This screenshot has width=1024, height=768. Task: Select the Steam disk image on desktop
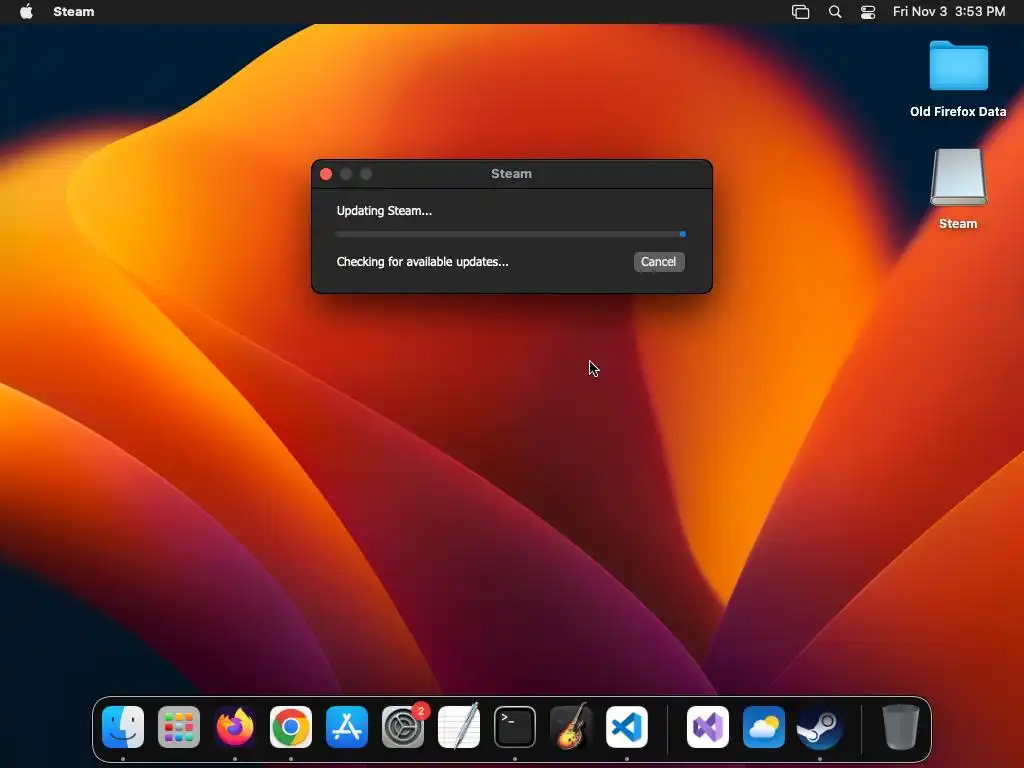958,177
